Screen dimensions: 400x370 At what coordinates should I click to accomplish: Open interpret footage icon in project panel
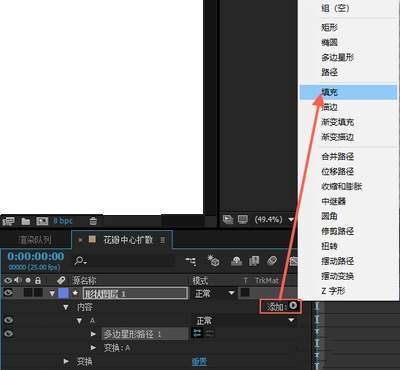click(x=8, y=221)
